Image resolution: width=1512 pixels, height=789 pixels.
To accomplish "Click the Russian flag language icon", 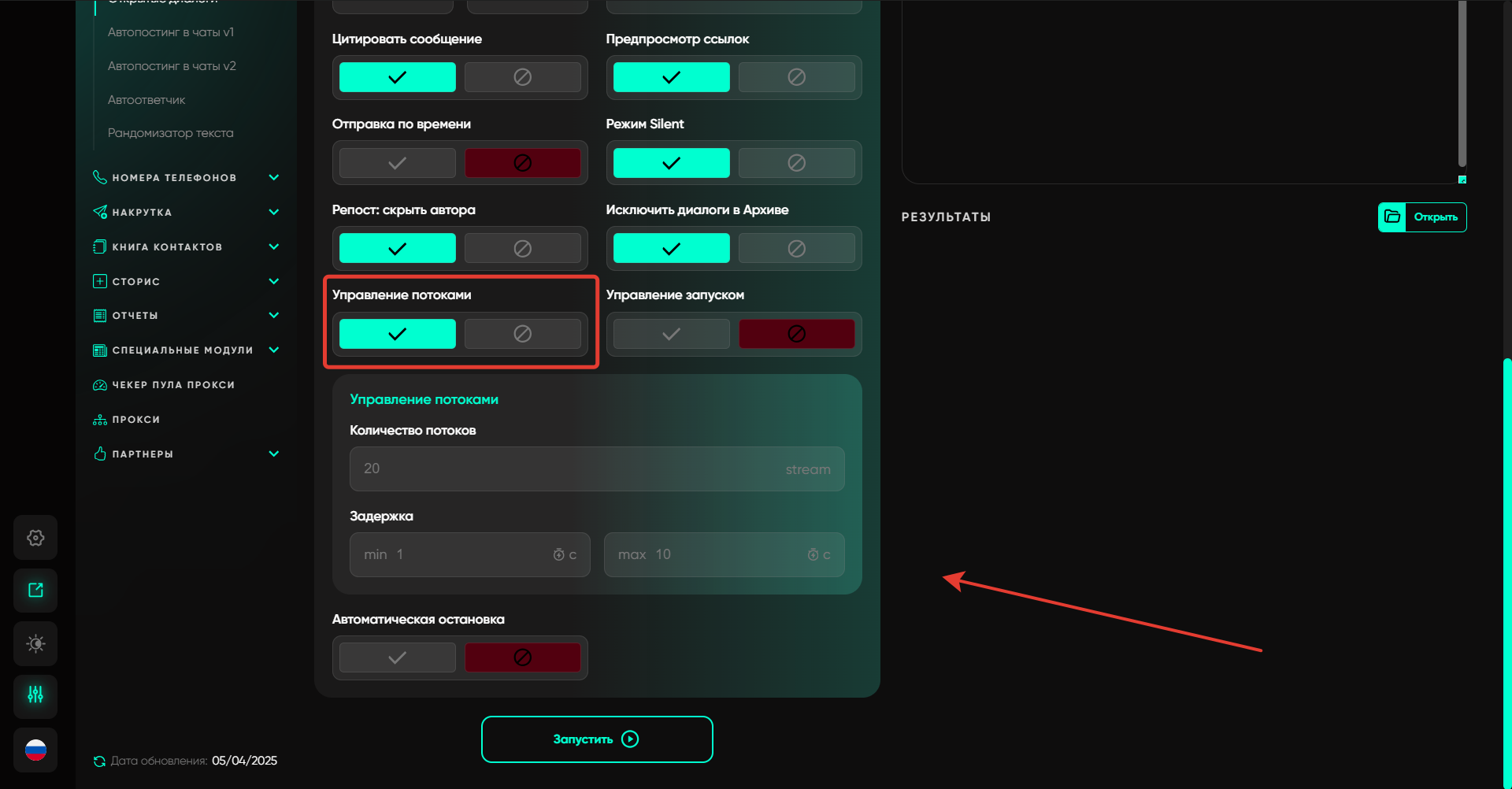I will (35, 750).
